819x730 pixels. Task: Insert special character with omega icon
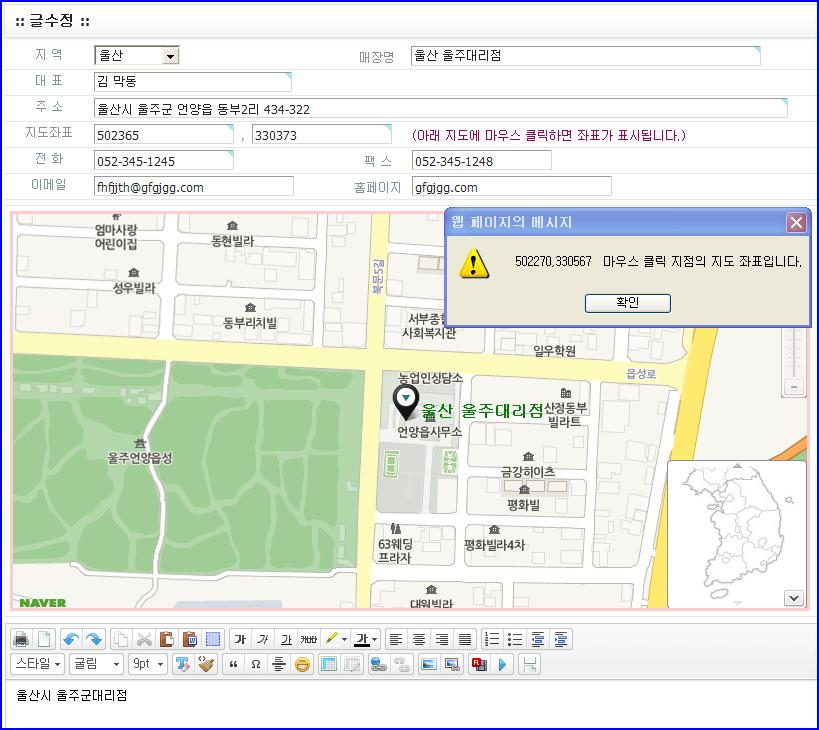256,664
